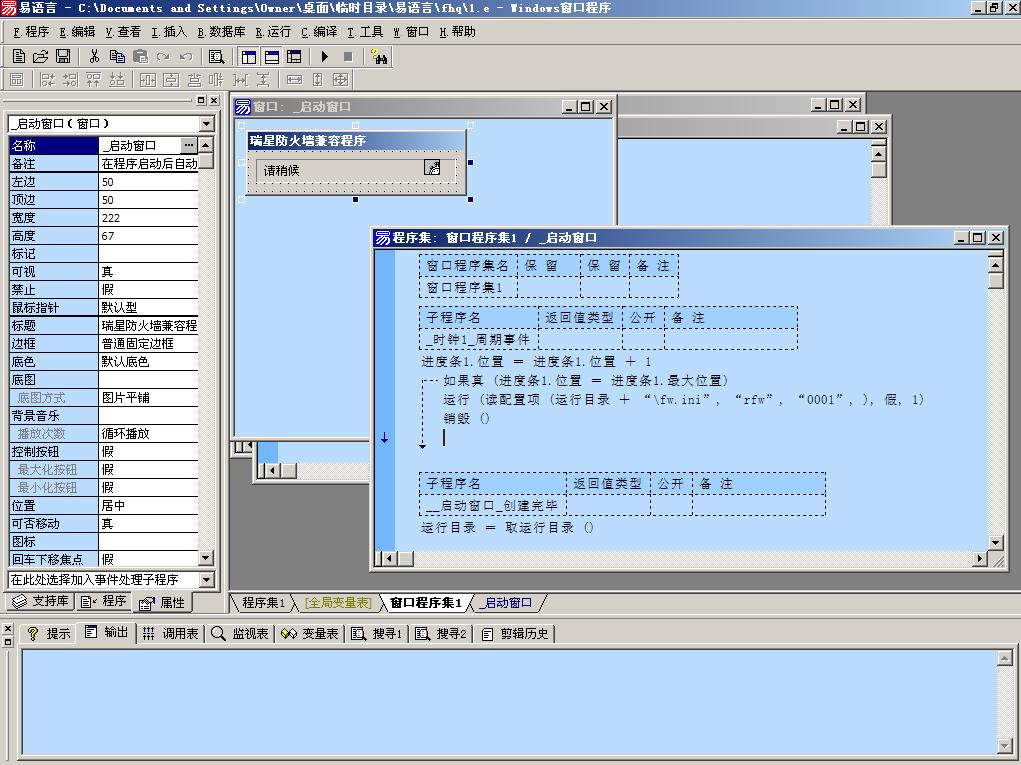Click the center horizontally in window icon

148,79
